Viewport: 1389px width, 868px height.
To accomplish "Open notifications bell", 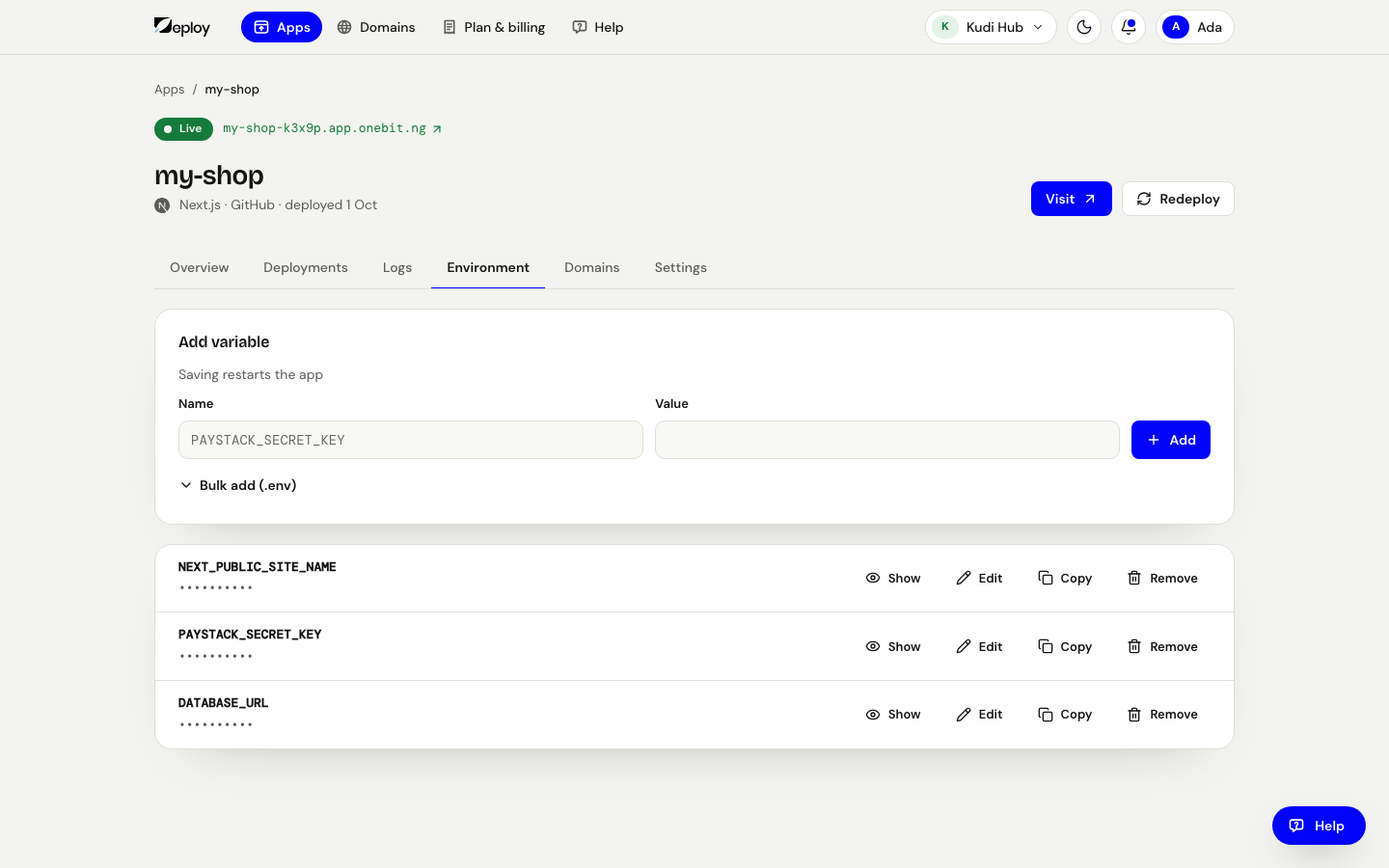I will 1129,27.
